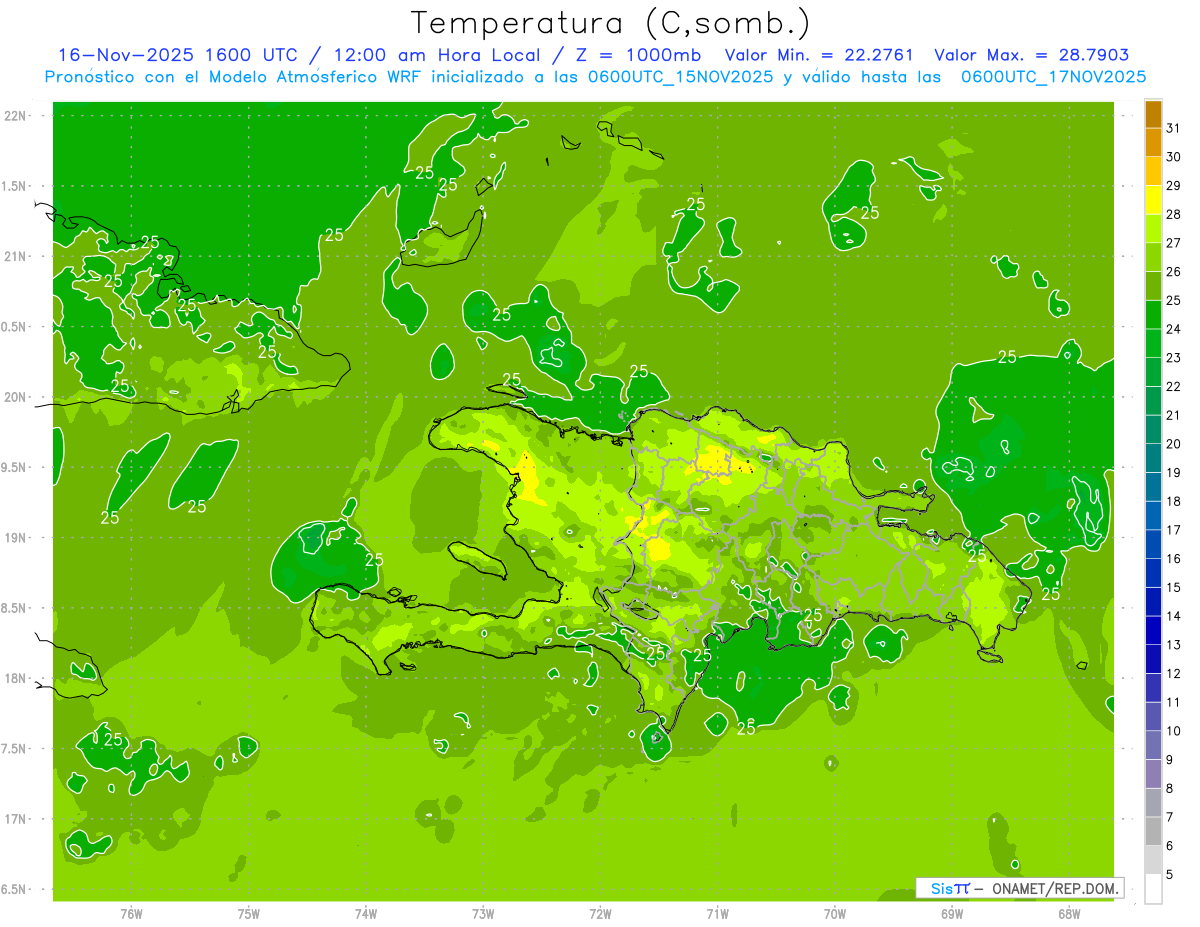Screen dimensions: 1200x927
Task: Click the "73W" longitude label
Action: click(483, 914)
